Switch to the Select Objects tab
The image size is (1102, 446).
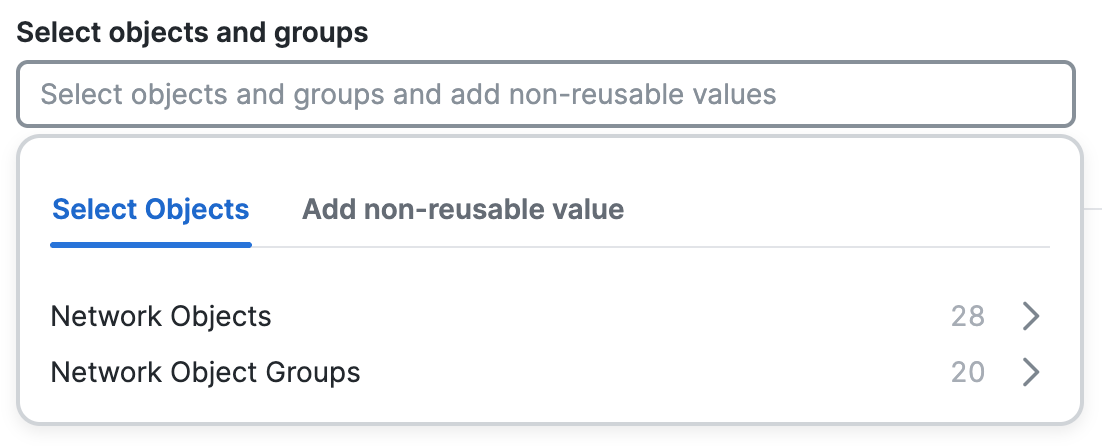(151, 210)
